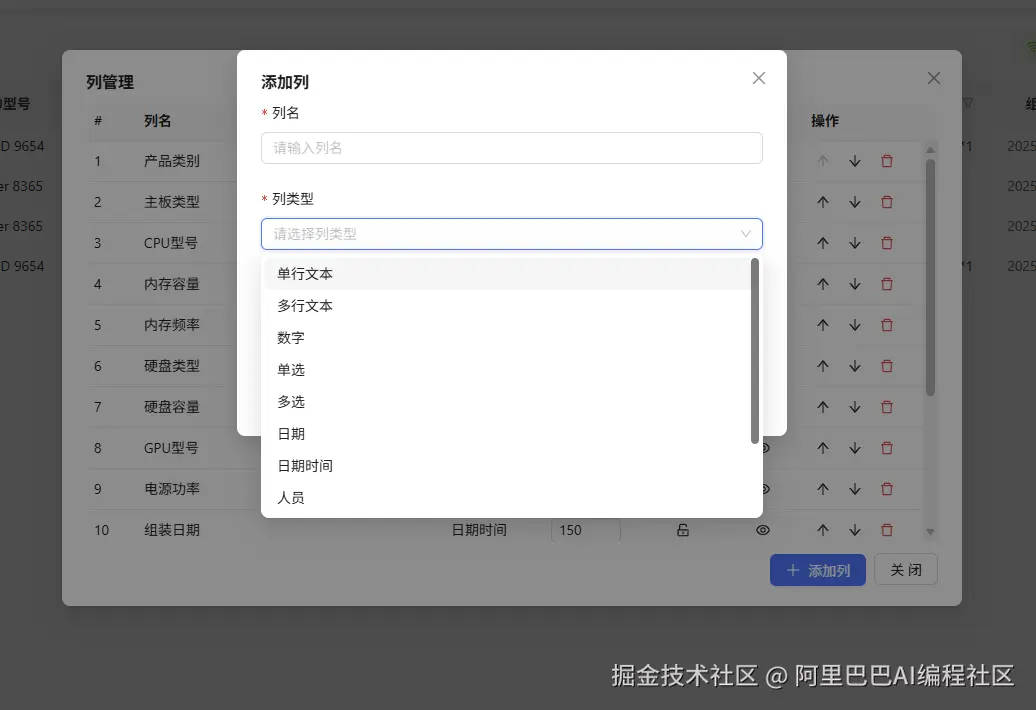This screenshot has height=710, width=1036.
Task: Move 电源功率 column down
Action: click(854, 489)
